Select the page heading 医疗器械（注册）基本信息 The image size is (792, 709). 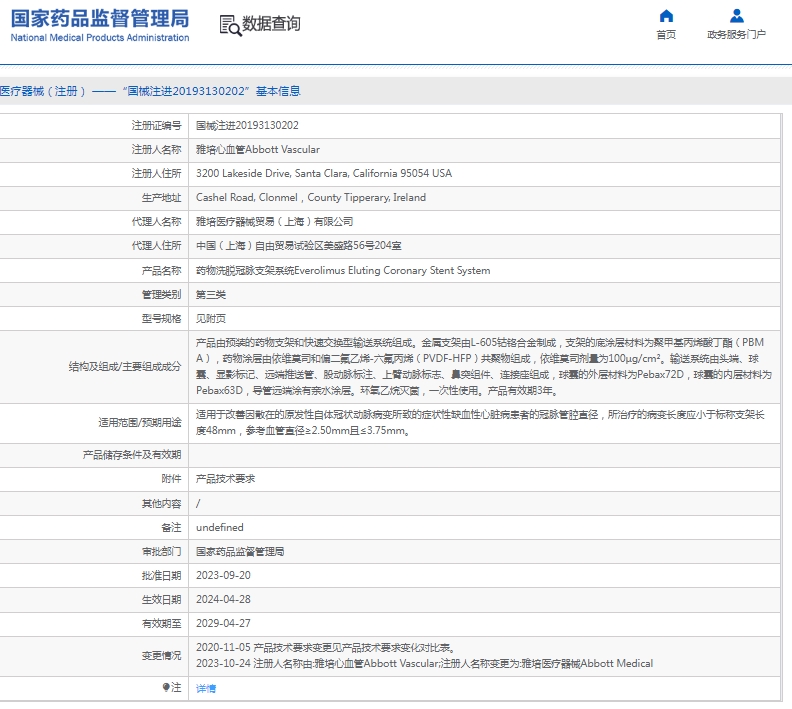[x=150, y=91]
